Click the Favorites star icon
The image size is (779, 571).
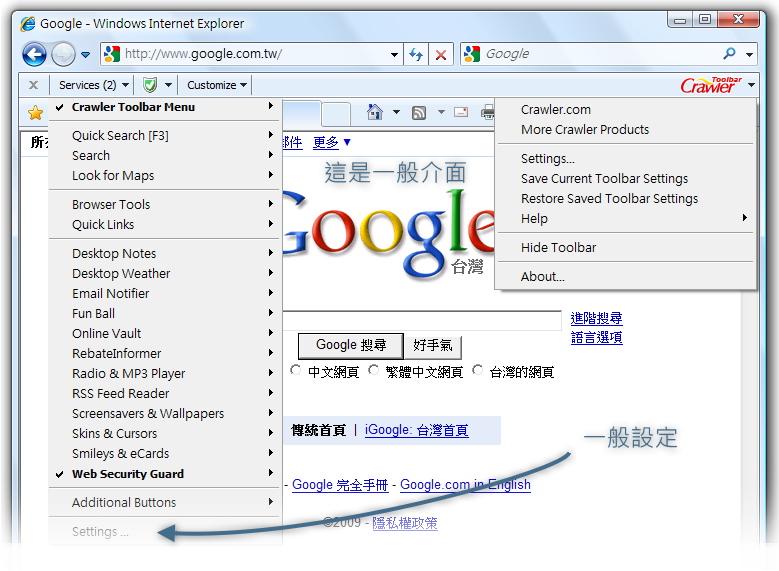click(35, 113)
